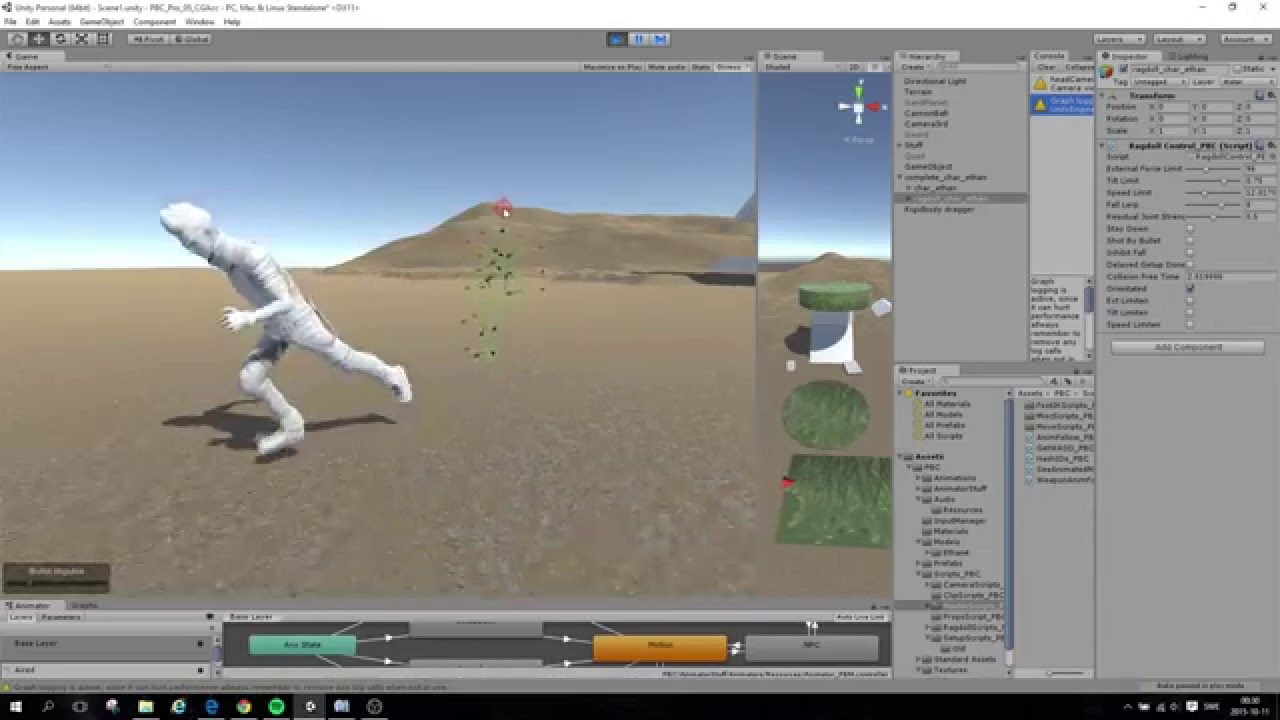Image resolution: width=1280 pixels, height=720 pixels.
Task: Uncheck the Orientated checkbox
Action: (1191, 288)
